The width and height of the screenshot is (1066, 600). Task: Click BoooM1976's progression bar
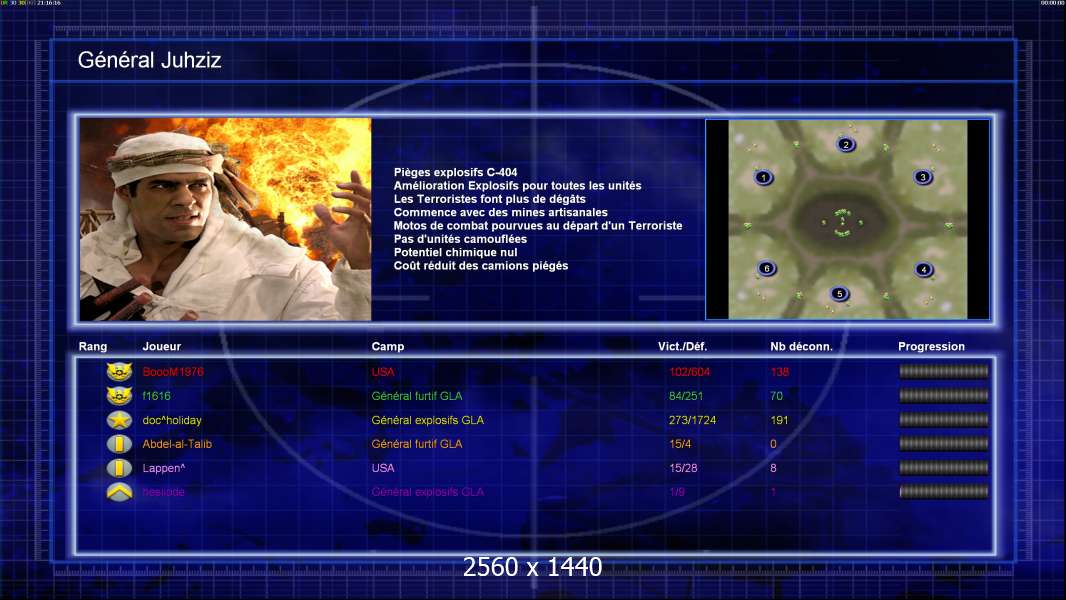944,371
